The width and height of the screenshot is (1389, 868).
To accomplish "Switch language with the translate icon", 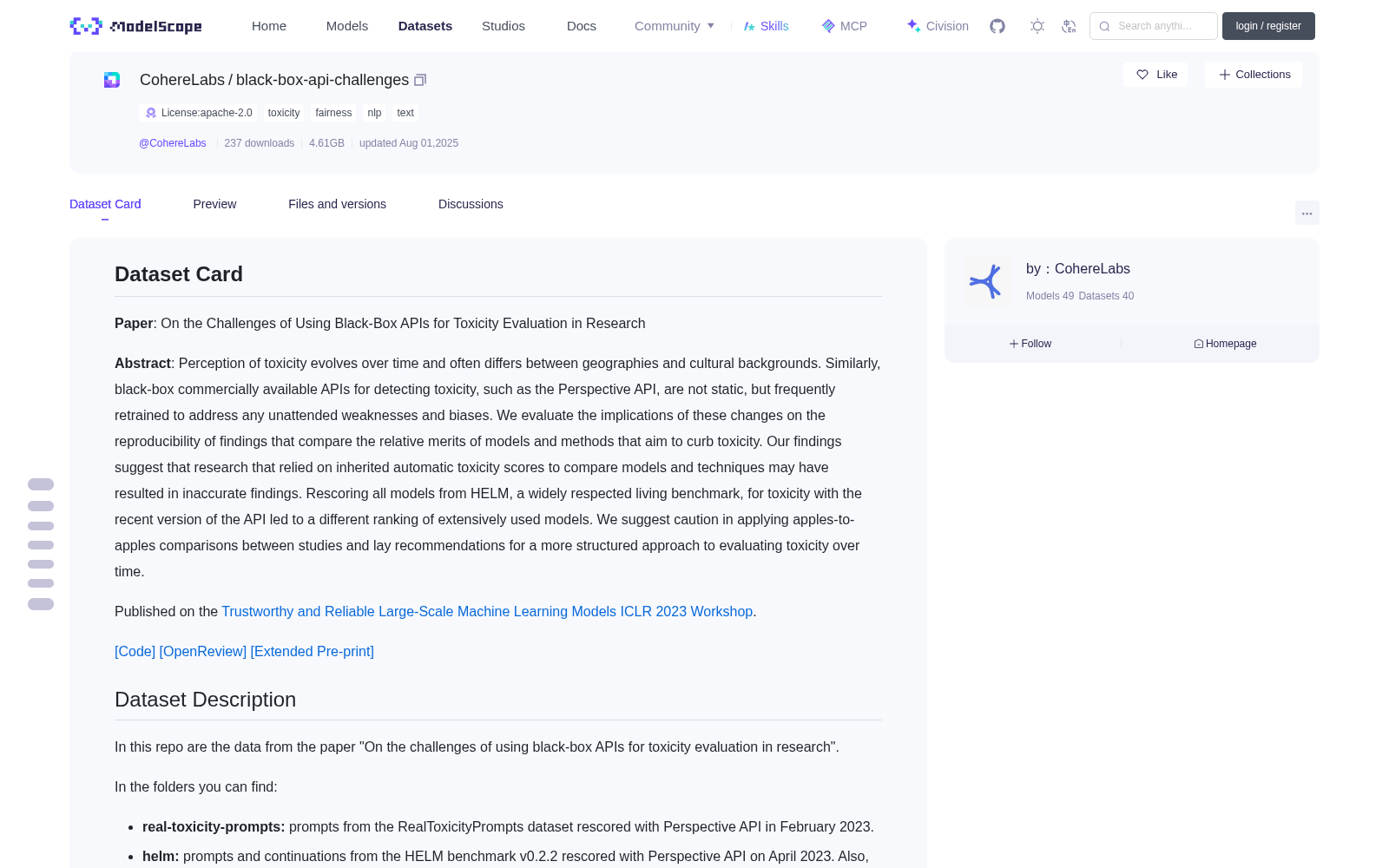I will (1070, 26).
